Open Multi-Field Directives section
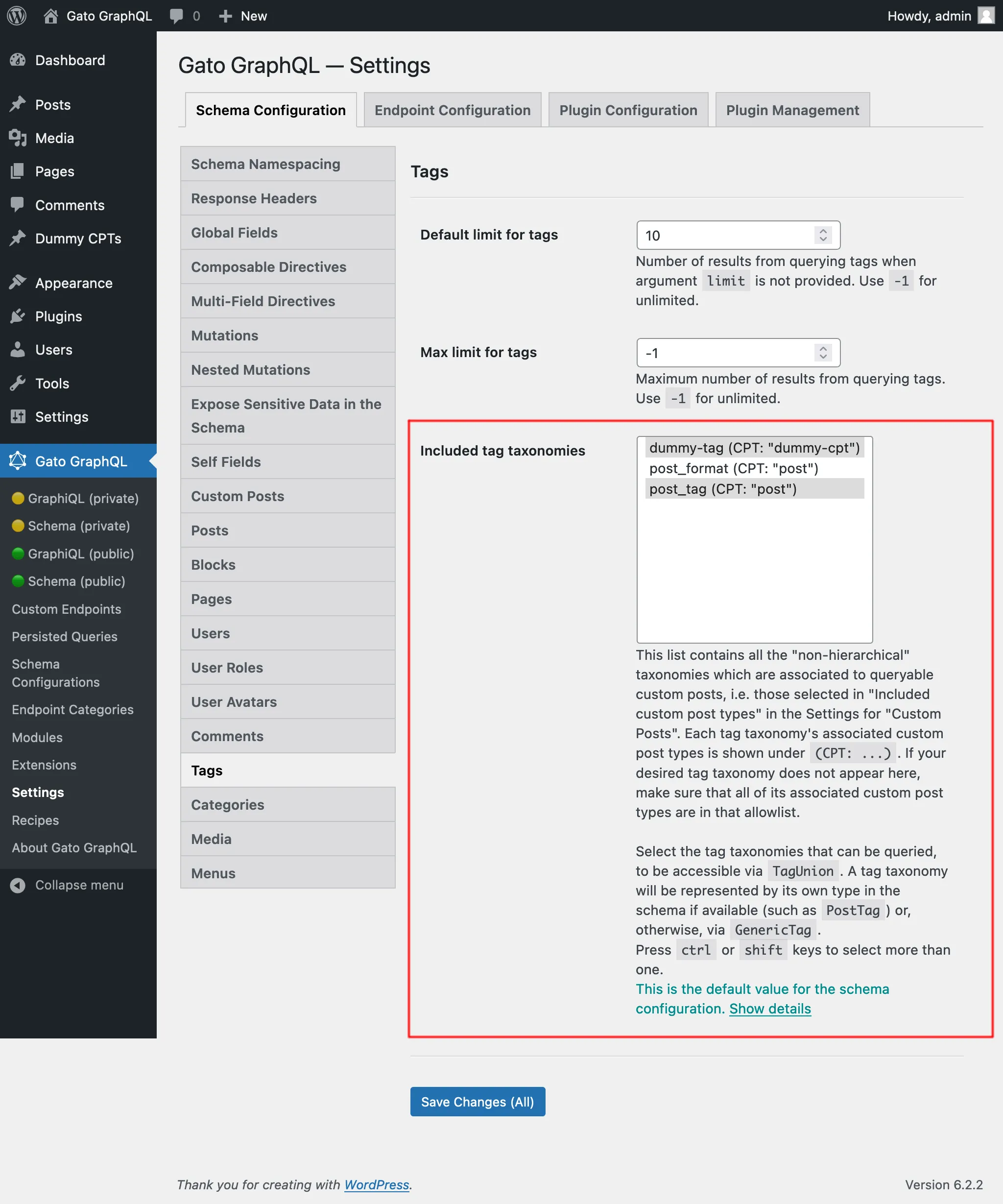This screenshot has height=1204, width=1003. 287,301
